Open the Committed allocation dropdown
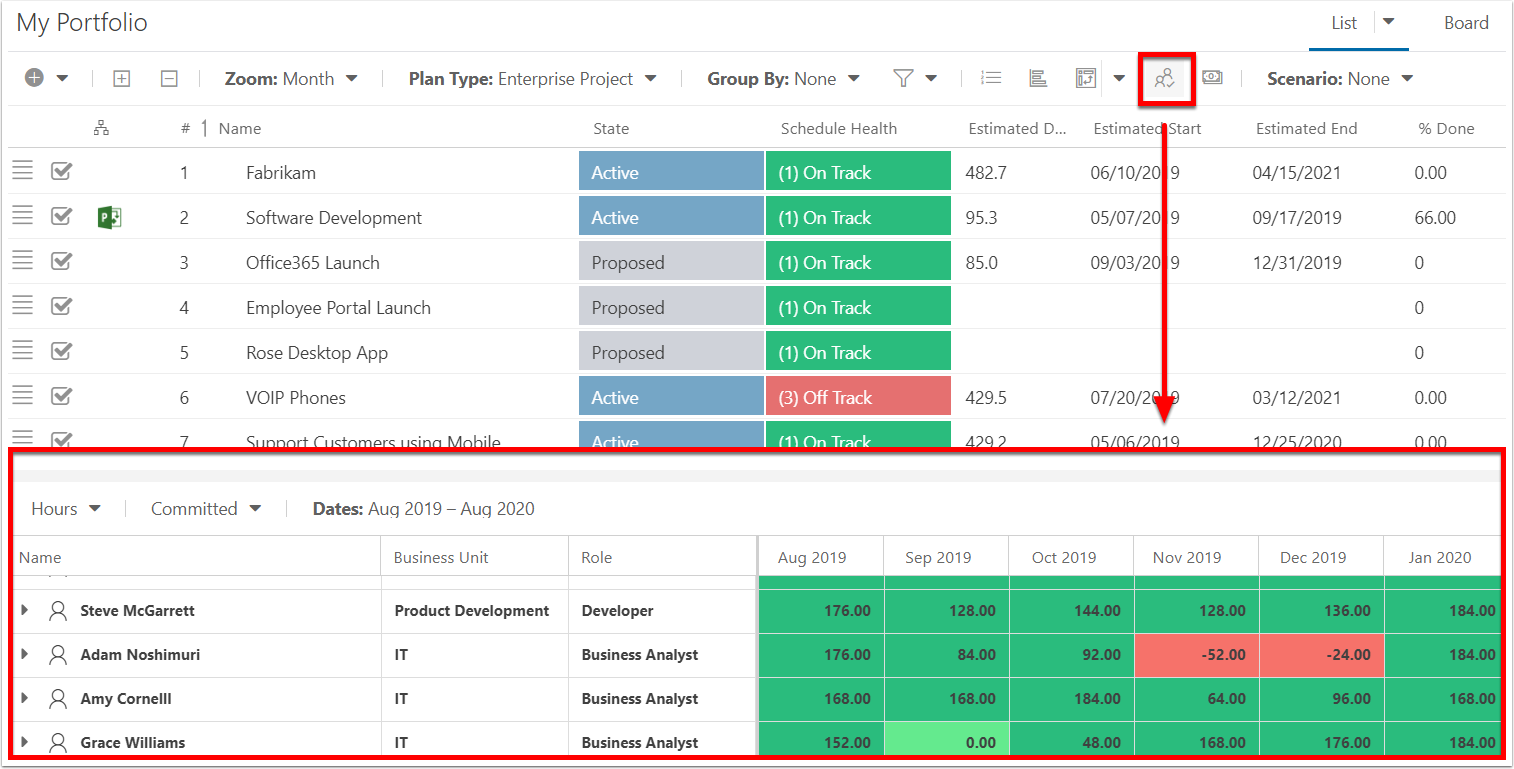The image size is (1514, 769). click(206, 509)
